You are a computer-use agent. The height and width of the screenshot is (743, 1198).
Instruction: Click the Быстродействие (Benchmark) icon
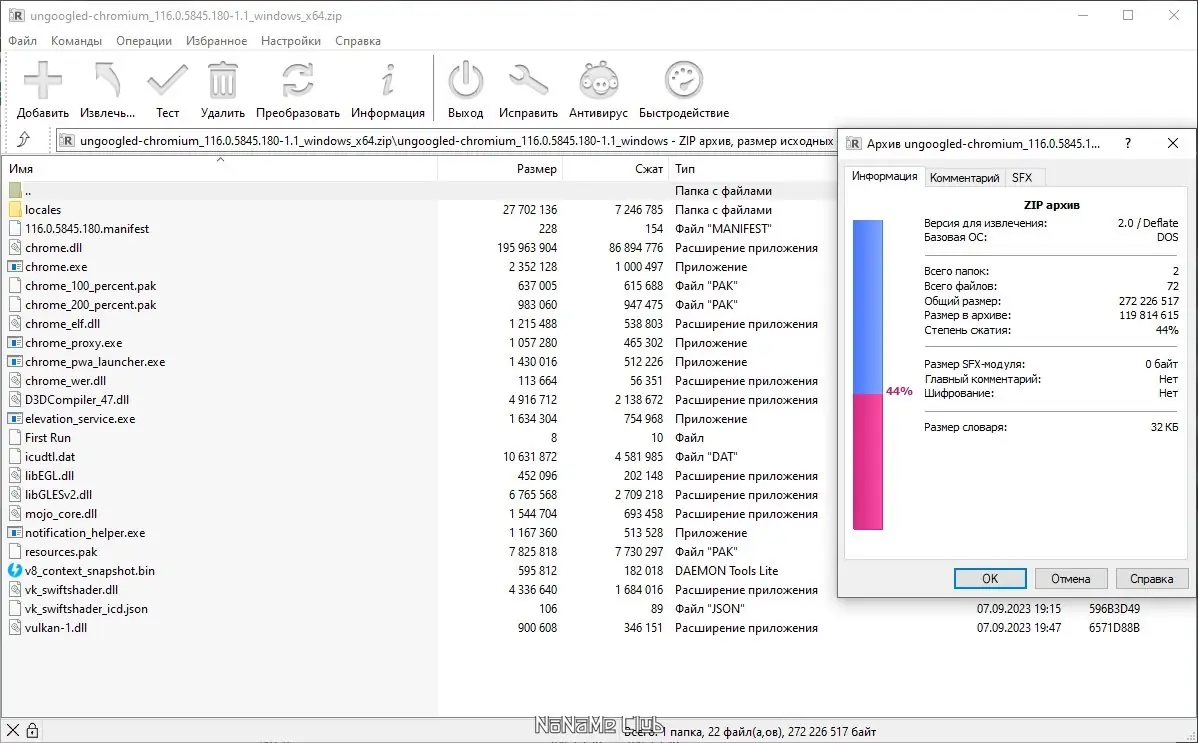pyautogui.click(x=683, y=85)
